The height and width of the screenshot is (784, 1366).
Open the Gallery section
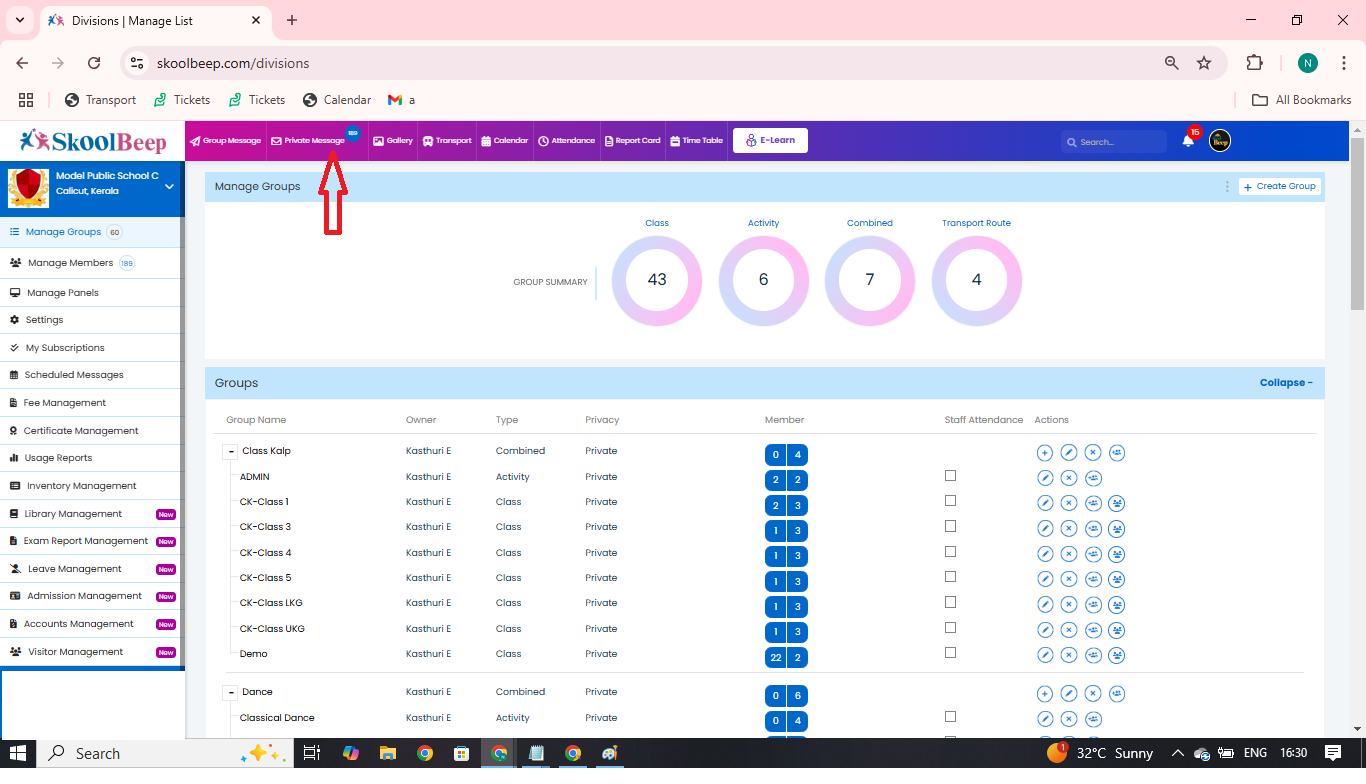[393, 141]
